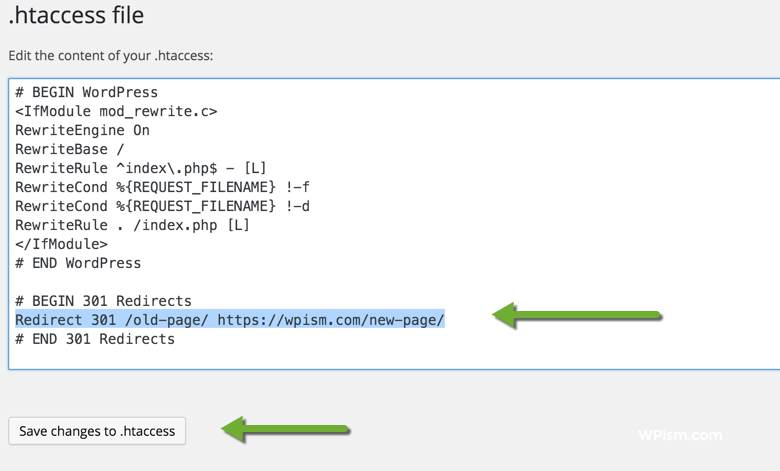Click the 'Edit the content of your .htaccess' label
Screen dimensions: 780x471
coord(110,56)
